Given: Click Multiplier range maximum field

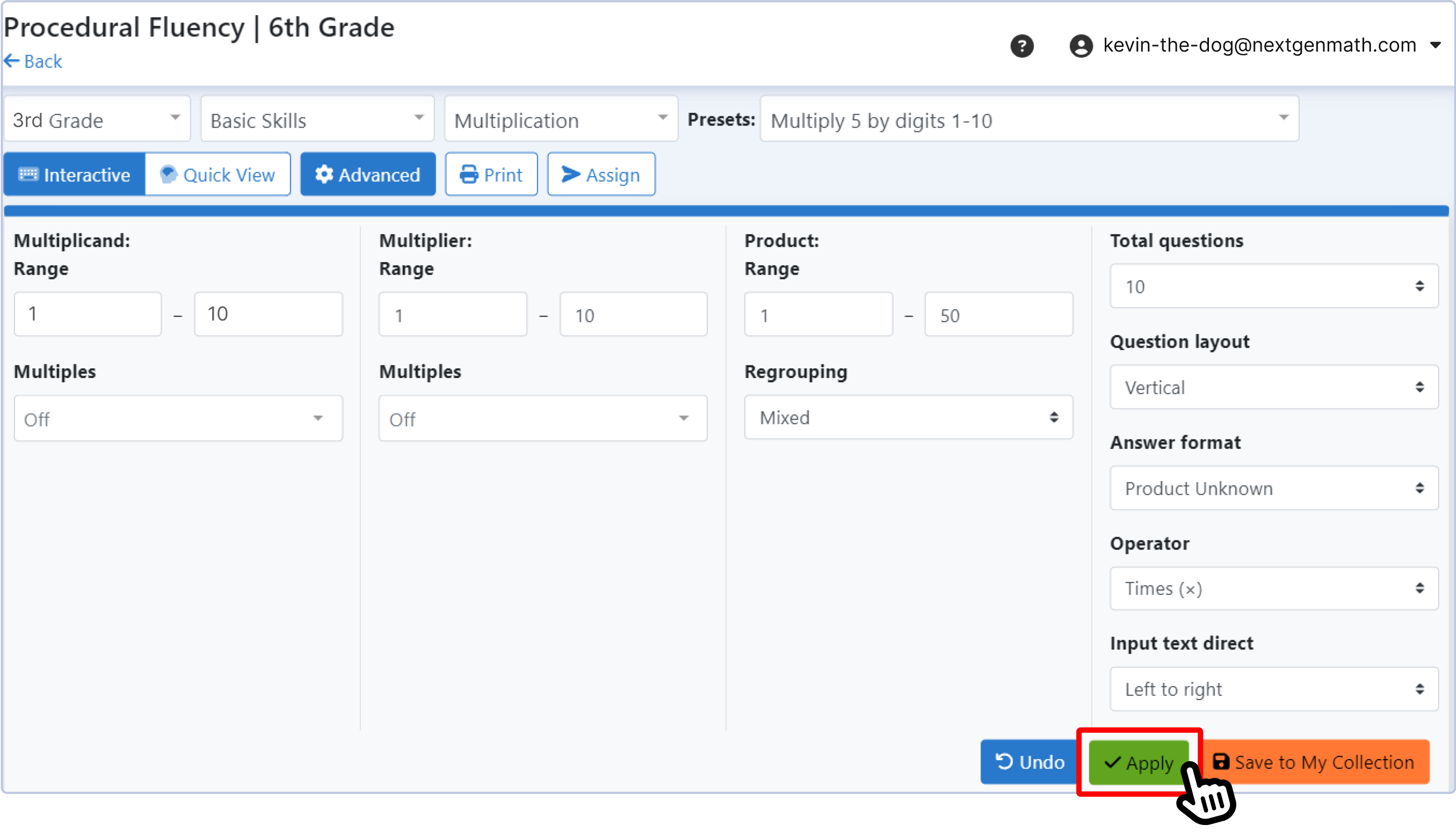Looking at the screenshot, I should point(633,313).
